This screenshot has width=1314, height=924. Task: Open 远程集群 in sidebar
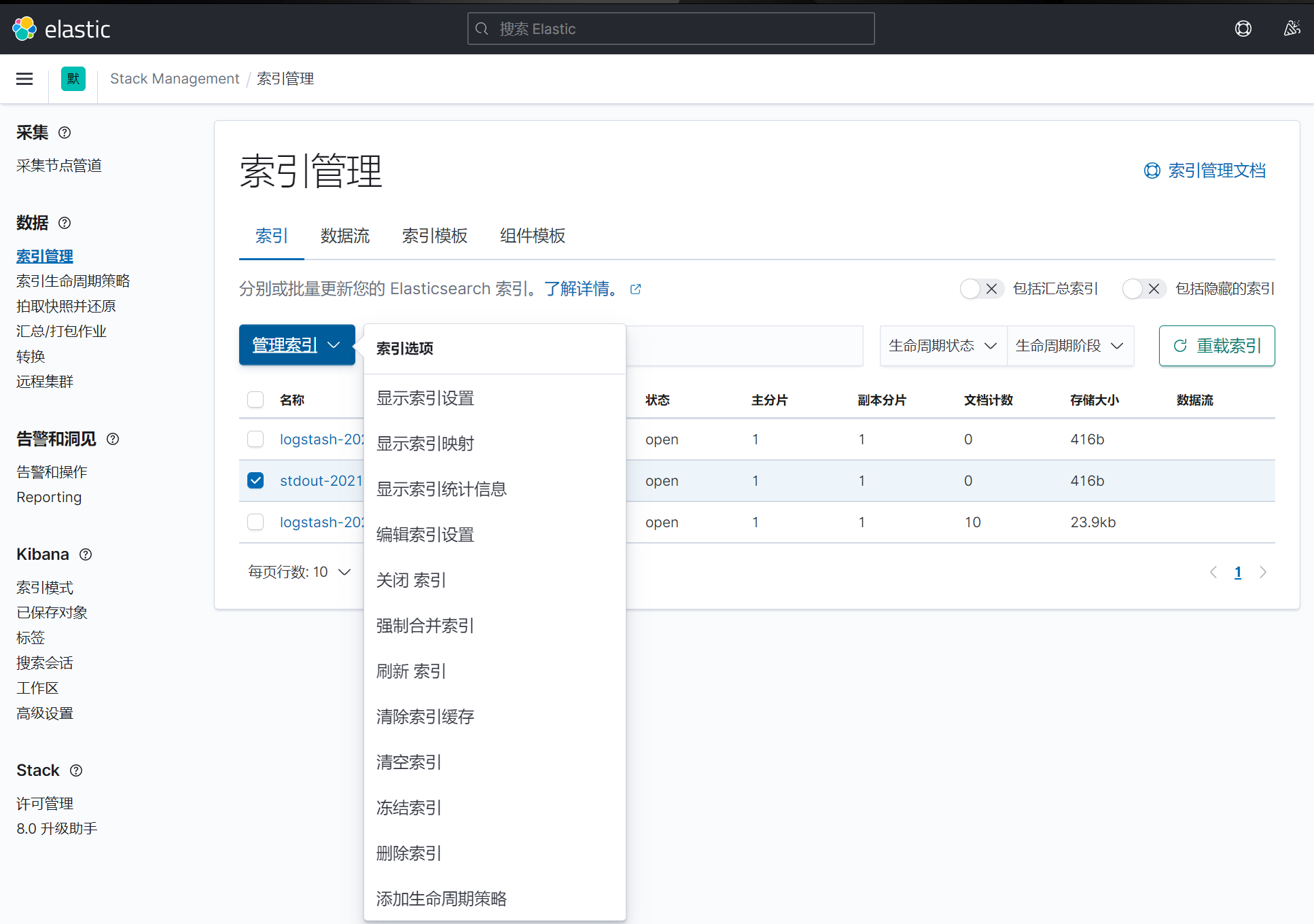45,382
